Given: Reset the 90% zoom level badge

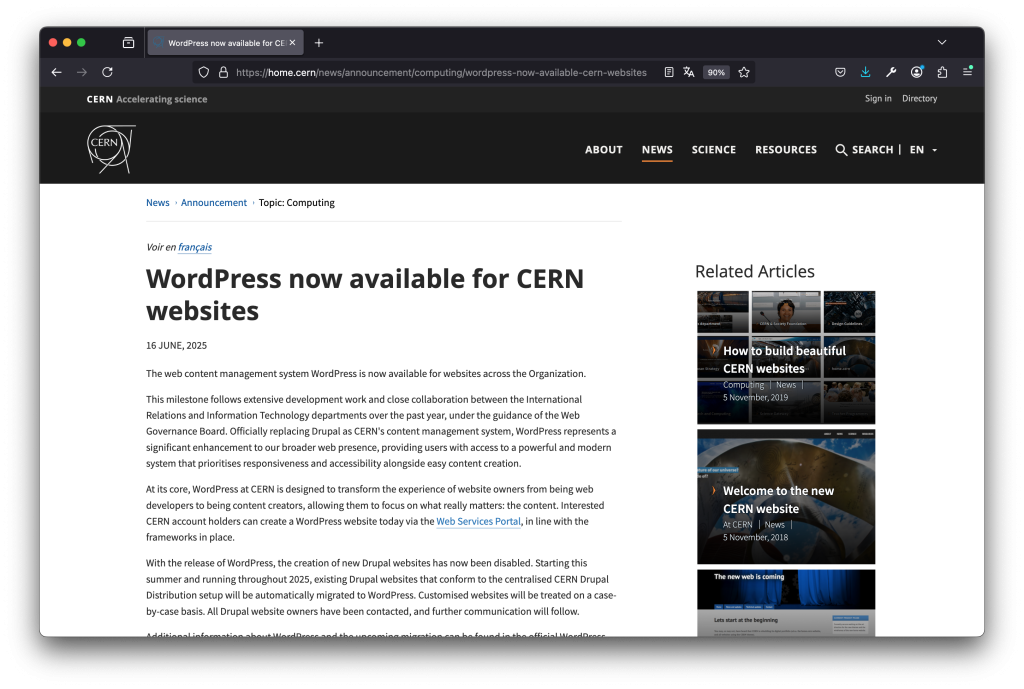Looking at the screenshot, I should tap(716, 72).
